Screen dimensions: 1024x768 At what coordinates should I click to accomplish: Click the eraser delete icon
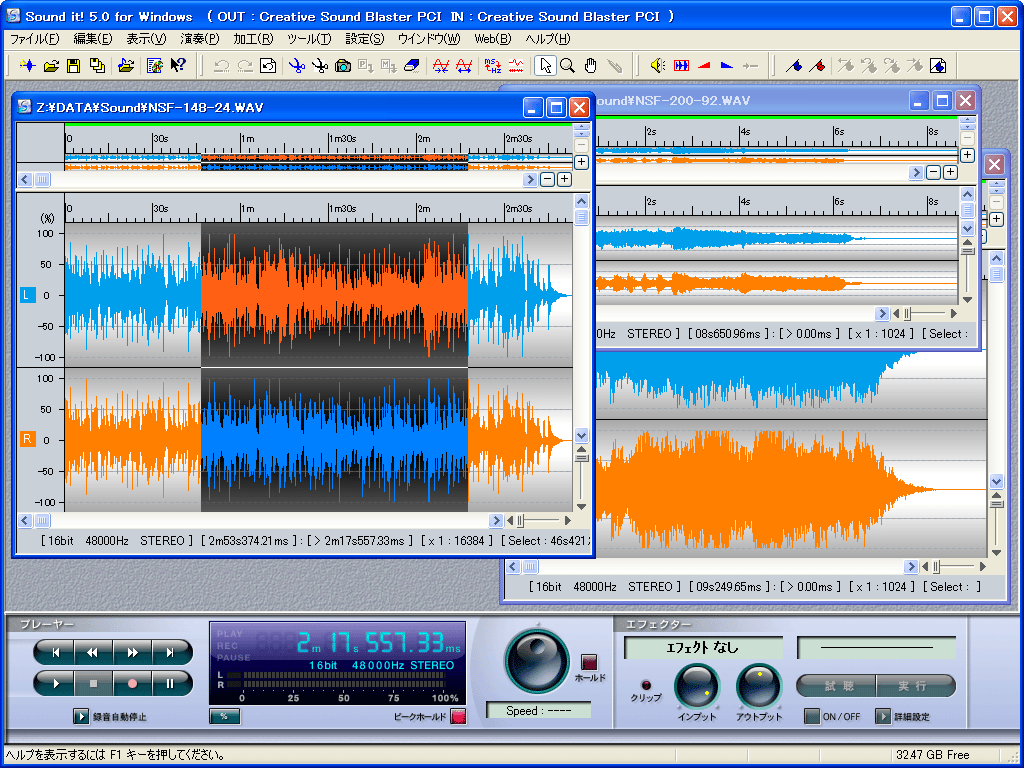411,65
